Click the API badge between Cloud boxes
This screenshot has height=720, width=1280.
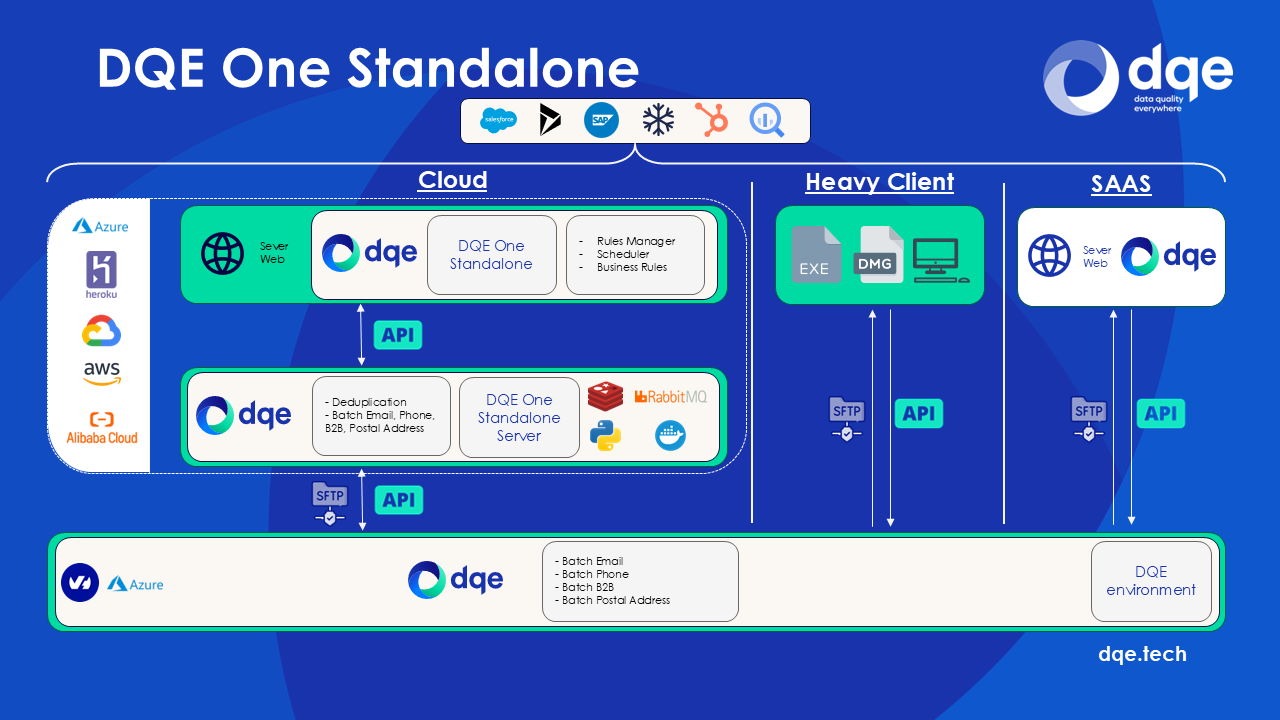(x=398, y=335)
